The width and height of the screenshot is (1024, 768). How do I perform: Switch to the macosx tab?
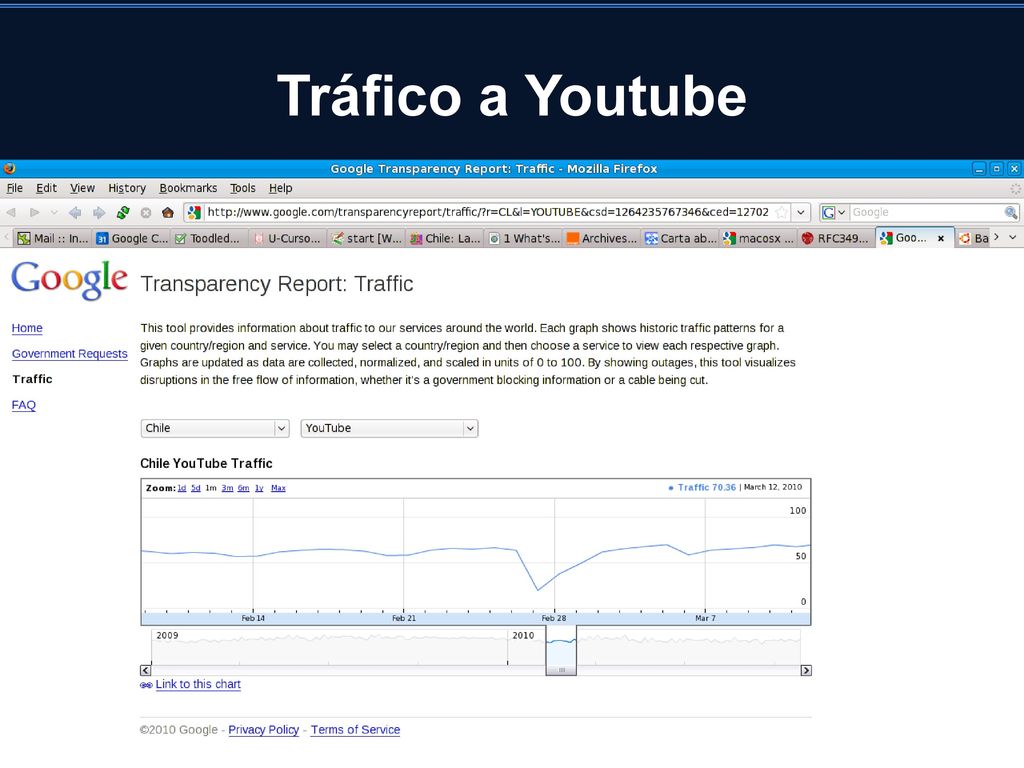click(760, 238)
